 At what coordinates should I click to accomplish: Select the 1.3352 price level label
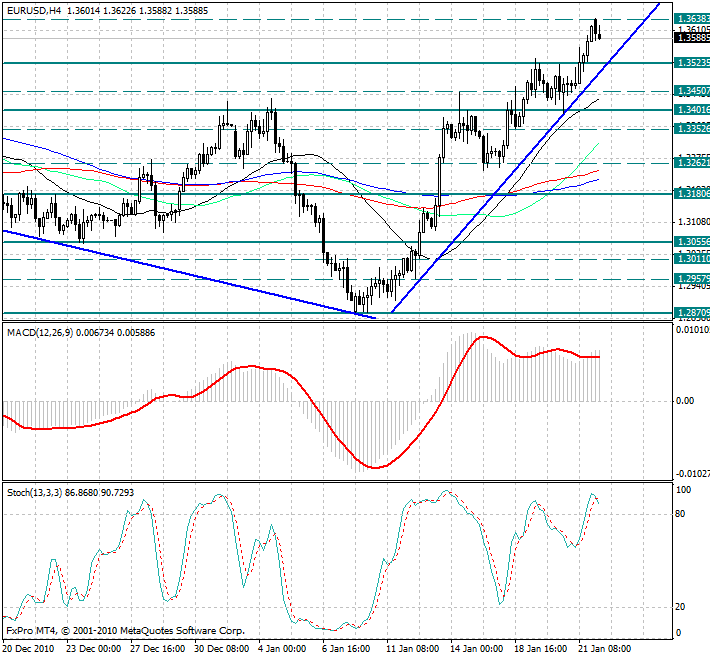pyautogui.click(x=692, y=129)
